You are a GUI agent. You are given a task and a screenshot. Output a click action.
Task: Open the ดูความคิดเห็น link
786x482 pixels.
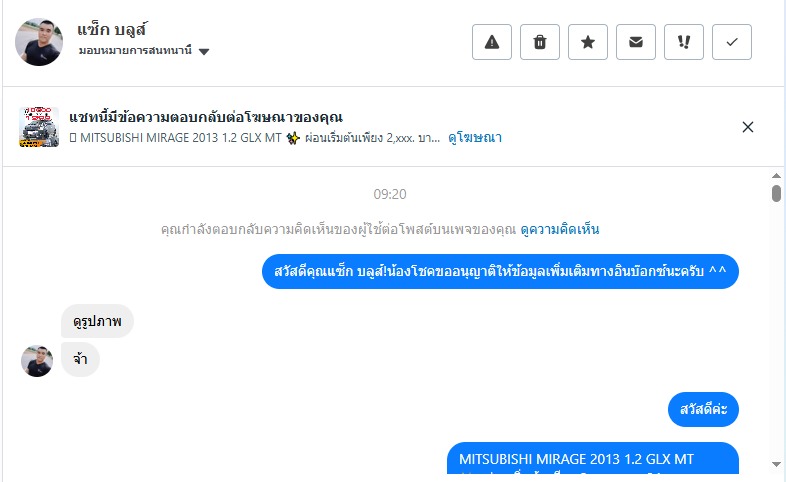pyautogui.click(x=560, y=229)
